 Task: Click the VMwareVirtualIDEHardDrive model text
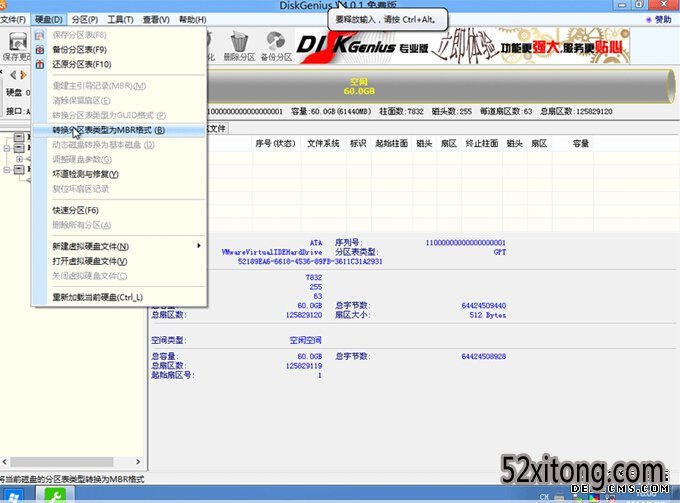[271, 252]
